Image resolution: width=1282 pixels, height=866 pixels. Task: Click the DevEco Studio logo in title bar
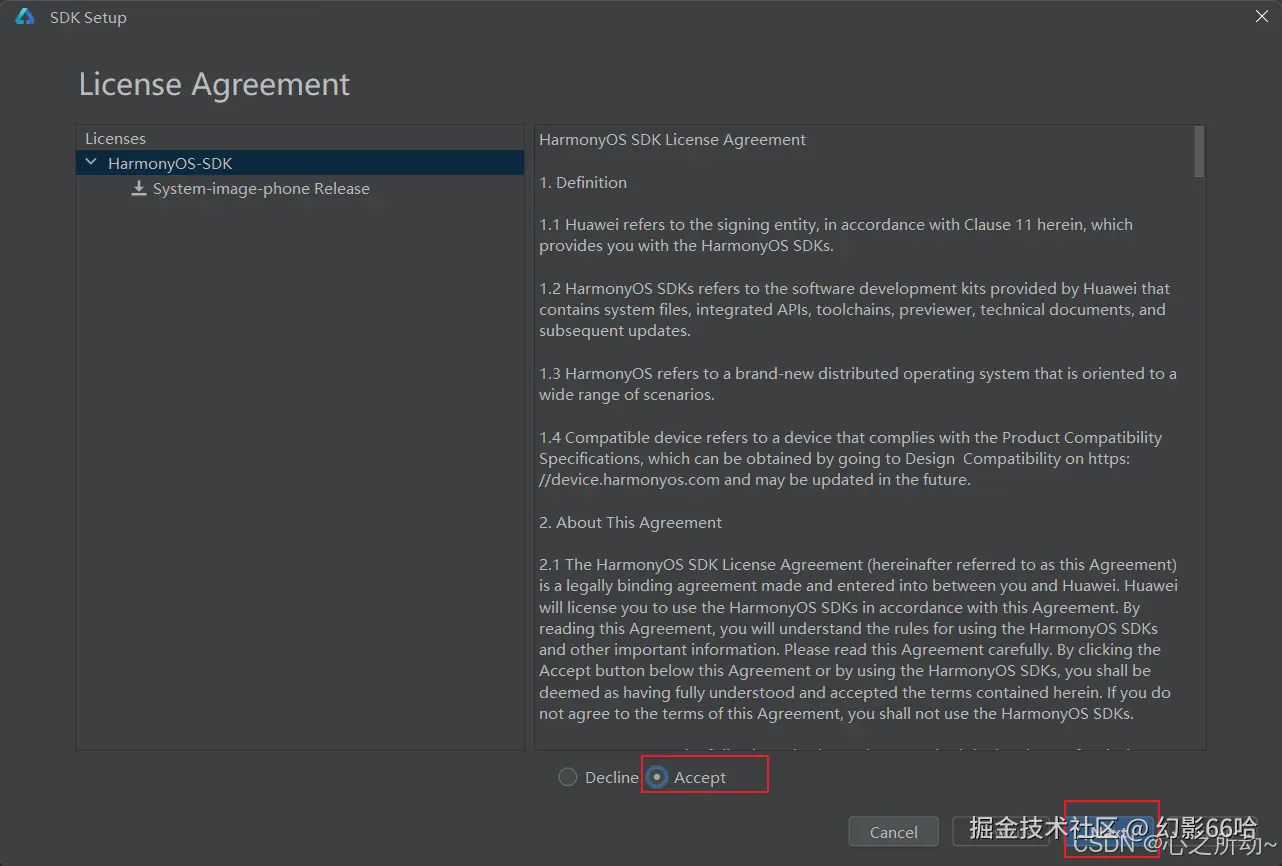click(25, 17)
